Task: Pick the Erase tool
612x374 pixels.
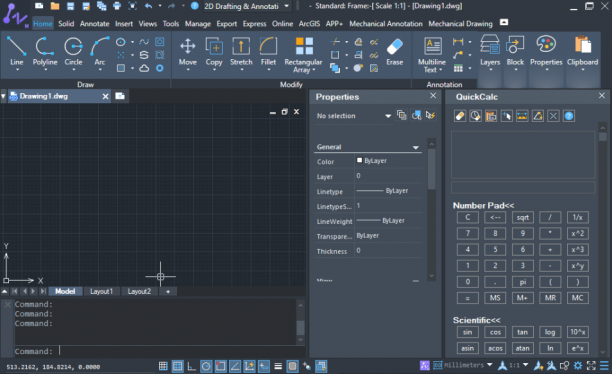Action: (x=395, y=52)
